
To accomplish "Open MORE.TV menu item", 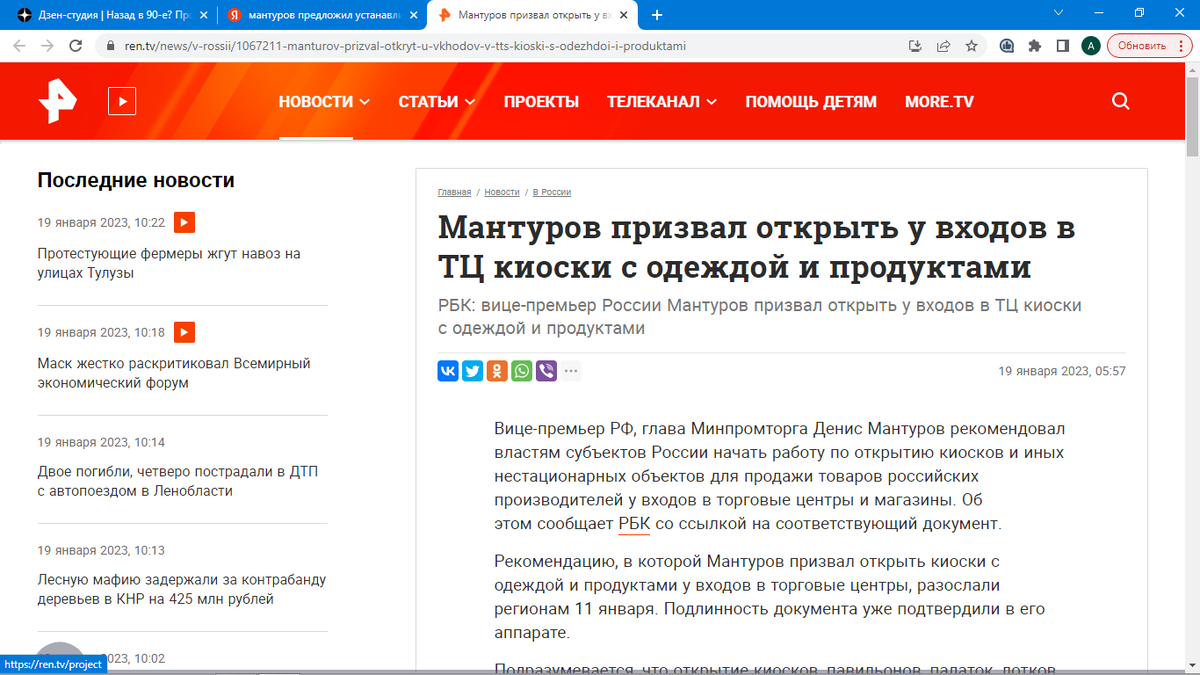I will coord(939,101).
